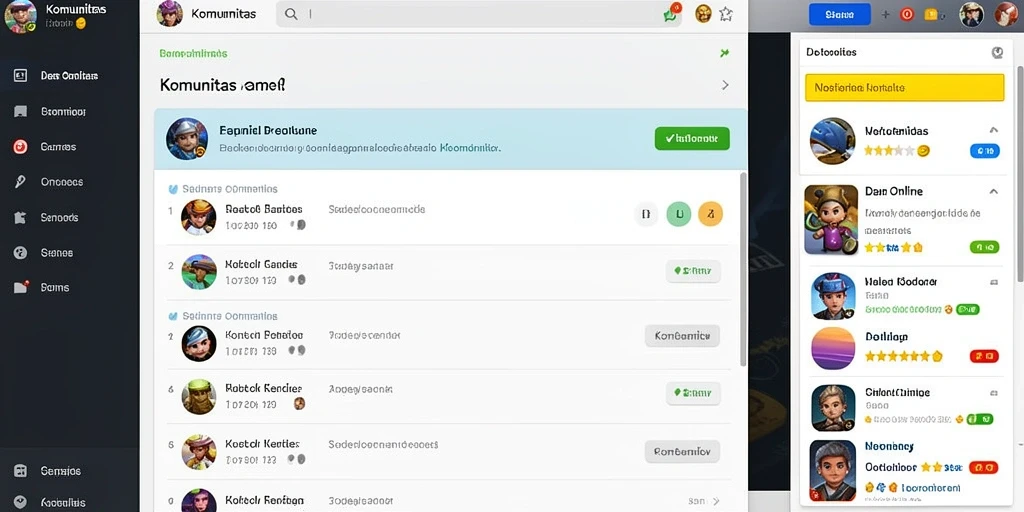This screenshot has width=1024, height=512.
Task: Click the green pin icon below the header
Action: 724,53
